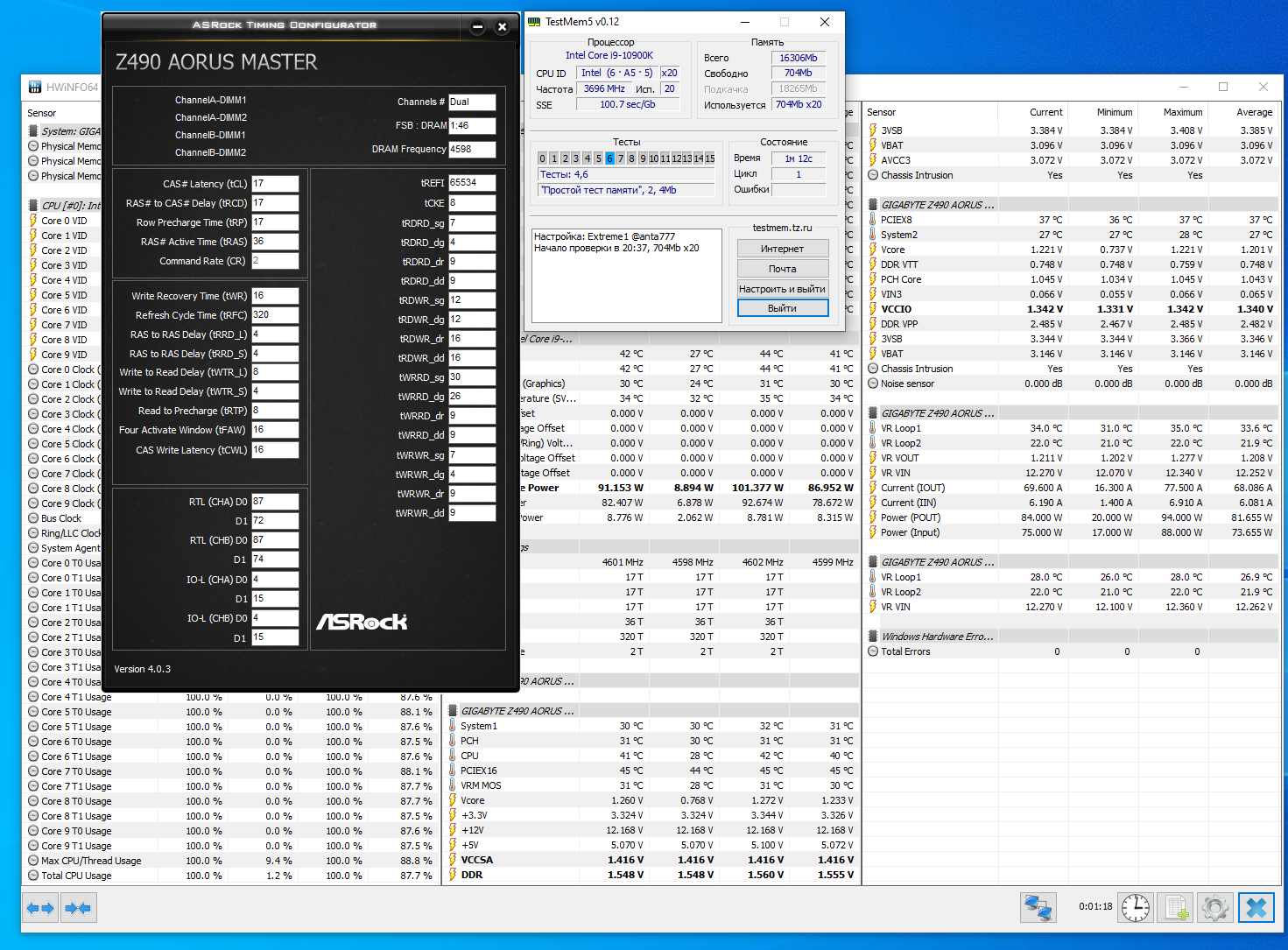The width and height of the screenshot is (1288, 950).
Task: Select the DDR VTT sensor row
Action: [x=1071, y=264]
